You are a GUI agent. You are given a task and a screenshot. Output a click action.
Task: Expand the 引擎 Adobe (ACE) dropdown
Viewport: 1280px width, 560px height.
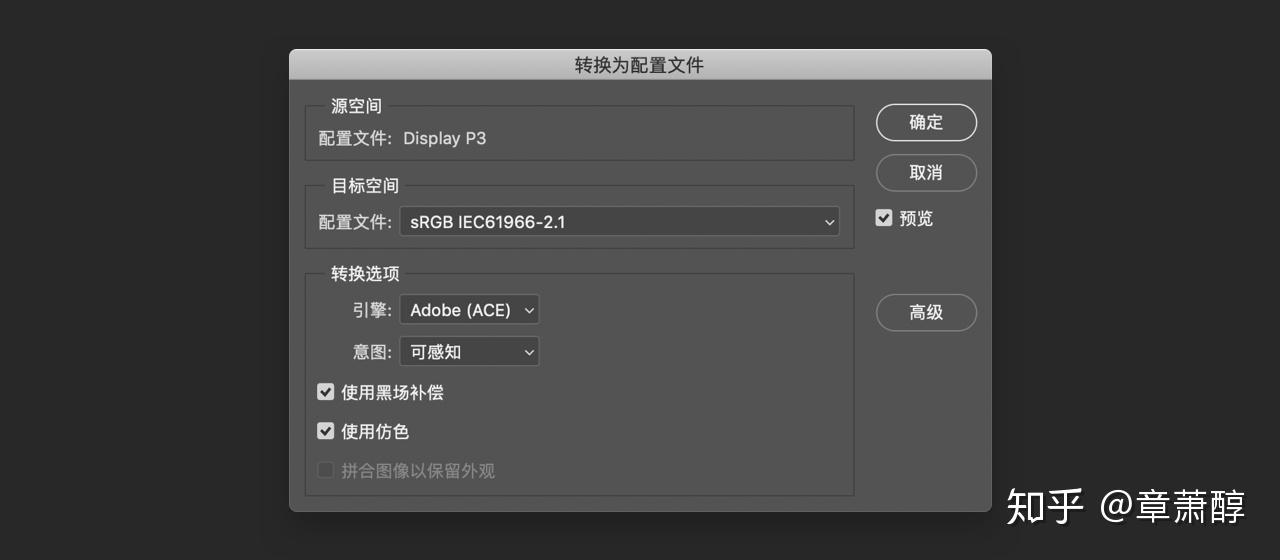[x=469, y=310]
